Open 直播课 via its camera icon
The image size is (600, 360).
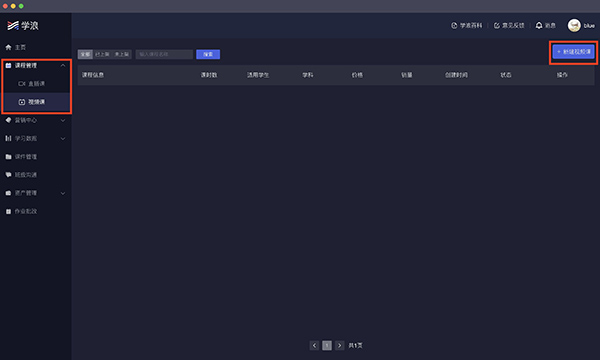pyautogui.click(x=22, y=83)
